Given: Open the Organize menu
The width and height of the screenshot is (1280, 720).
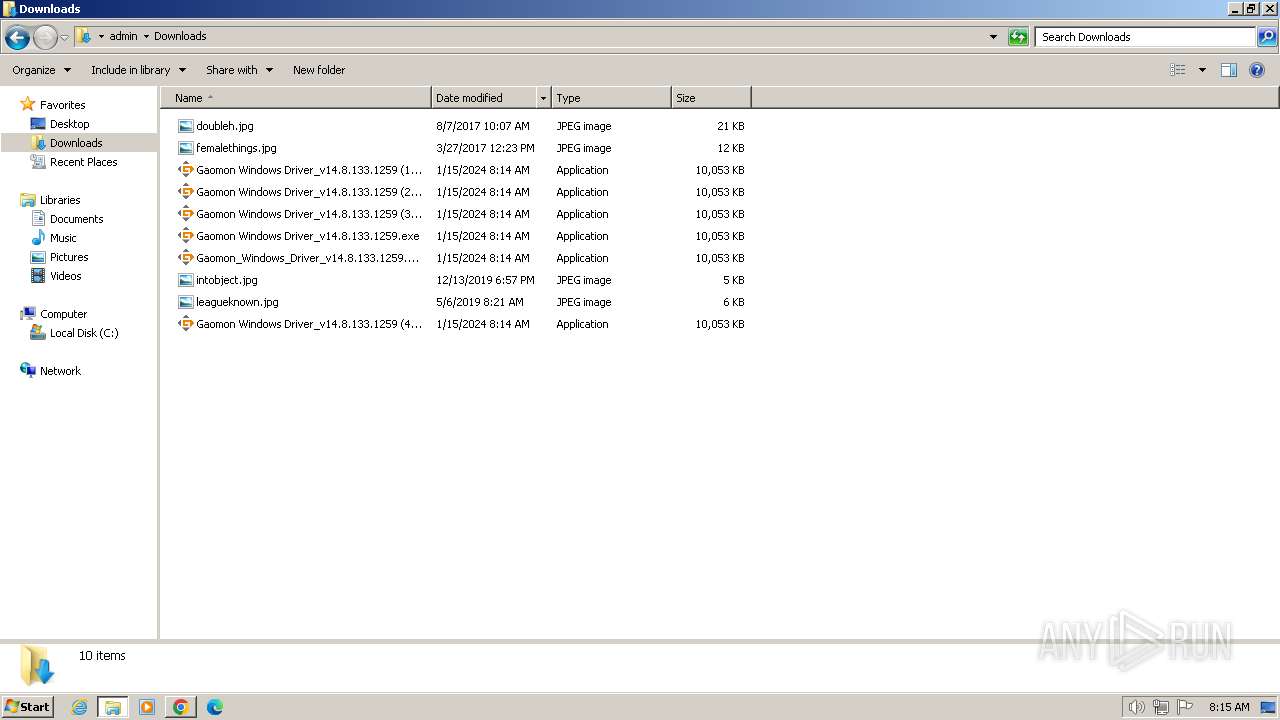Looking at the screenshot, I should 41,70.
